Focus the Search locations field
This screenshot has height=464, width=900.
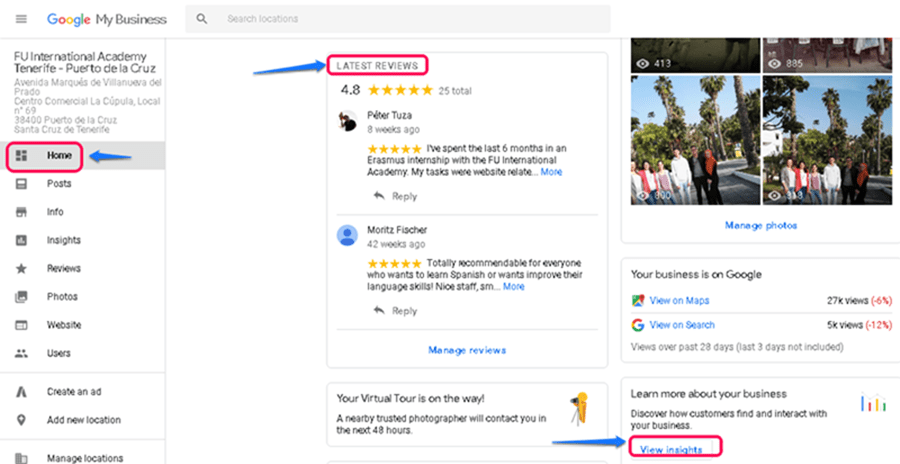(x=397, y=19)
